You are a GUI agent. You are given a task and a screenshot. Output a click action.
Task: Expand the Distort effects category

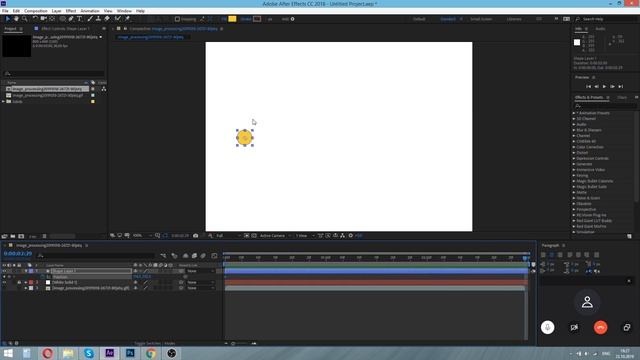click(574, 153)
